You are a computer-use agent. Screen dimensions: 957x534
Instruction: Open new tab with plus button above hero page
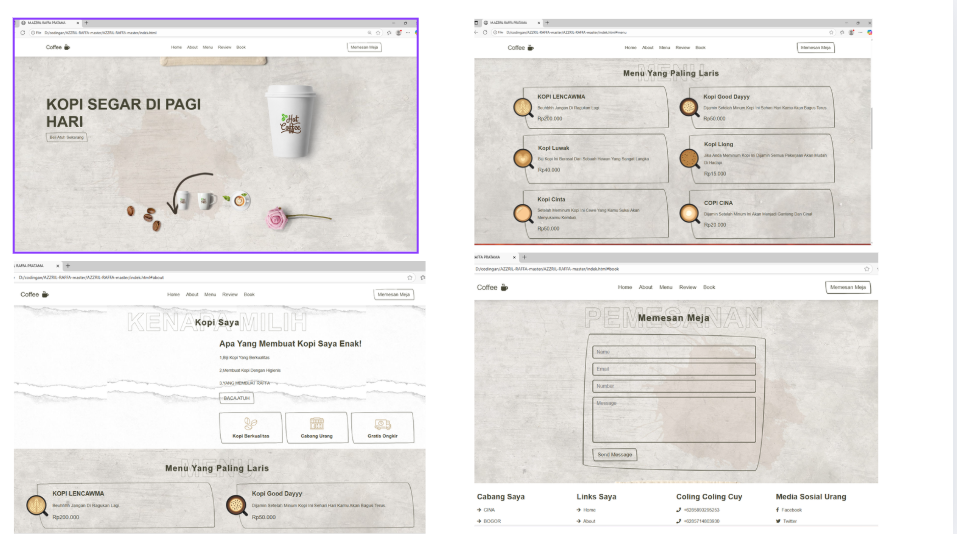point(87,22)
